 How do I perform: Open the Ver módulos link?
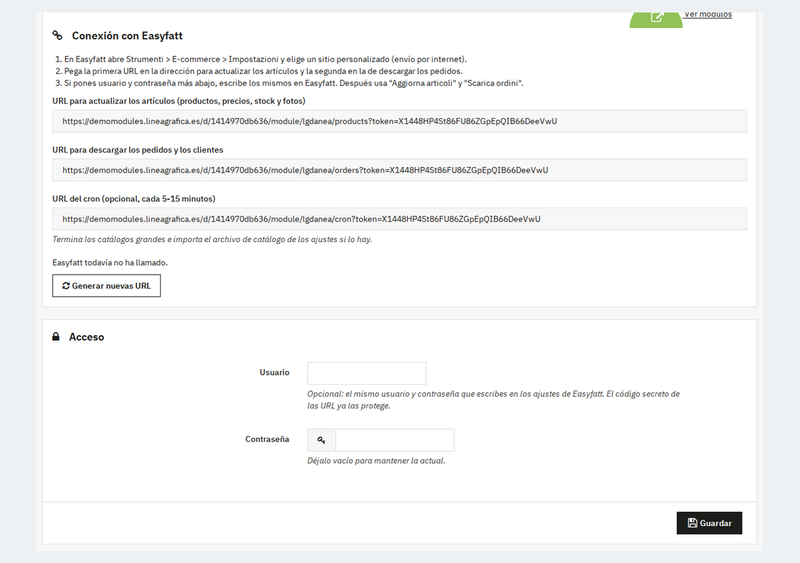708,15
